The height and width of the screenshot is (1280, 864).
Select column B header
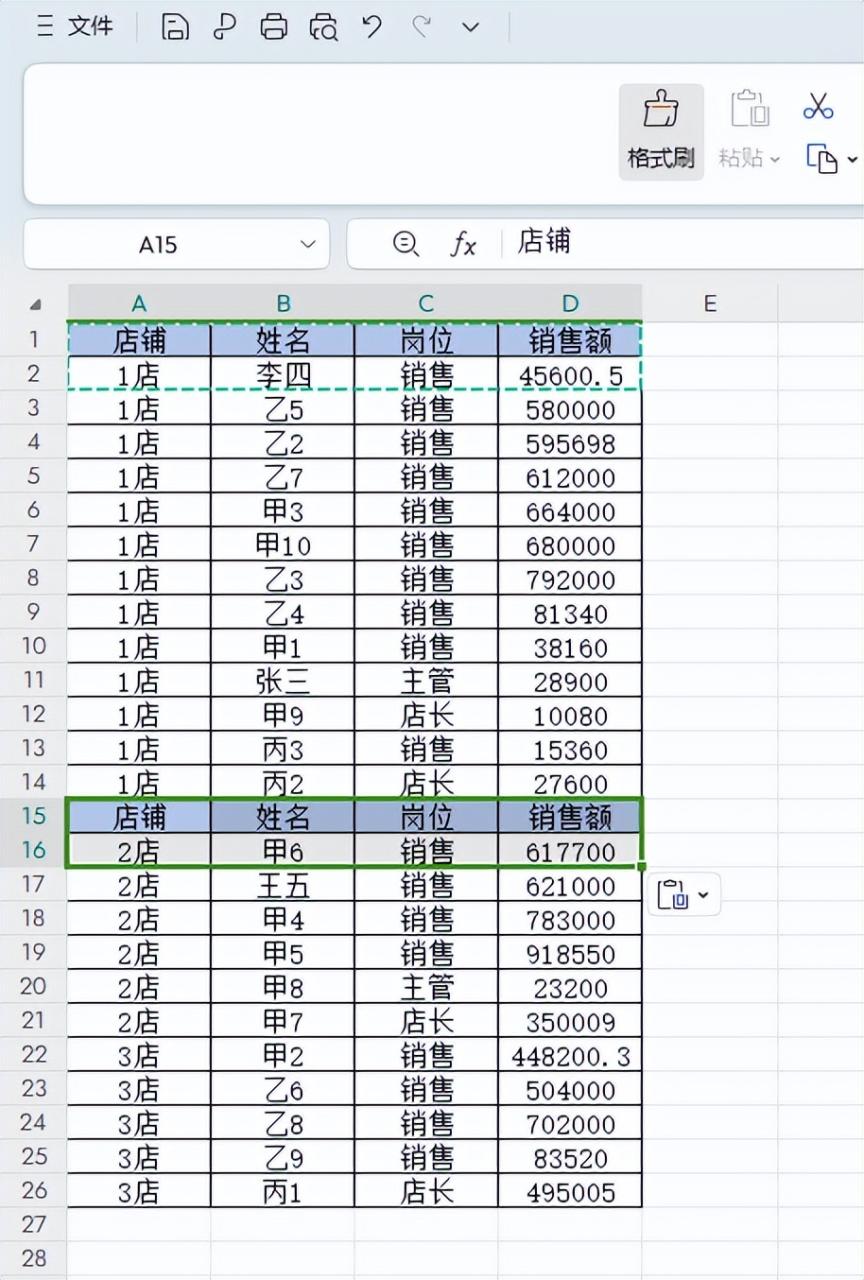[x=283, y=303]
